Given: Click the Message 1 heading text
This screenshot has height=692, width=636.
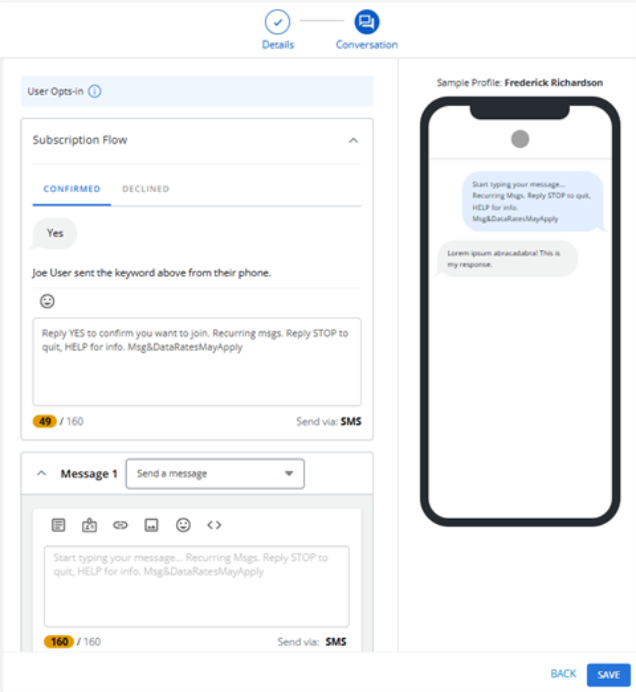Looking at the screenshot, I should click(x=89, y=474).
